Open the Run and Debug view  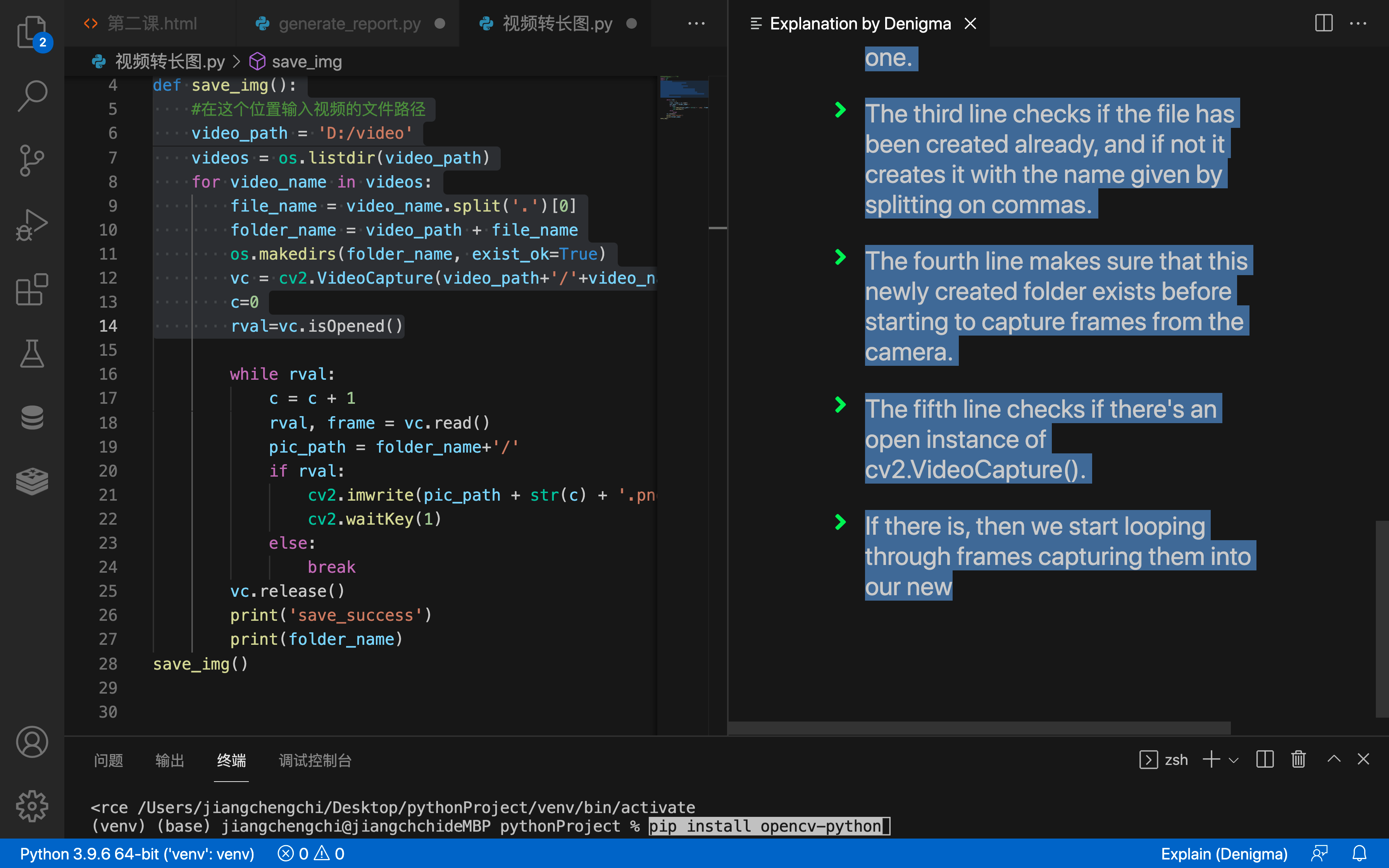tap(31, 225)
